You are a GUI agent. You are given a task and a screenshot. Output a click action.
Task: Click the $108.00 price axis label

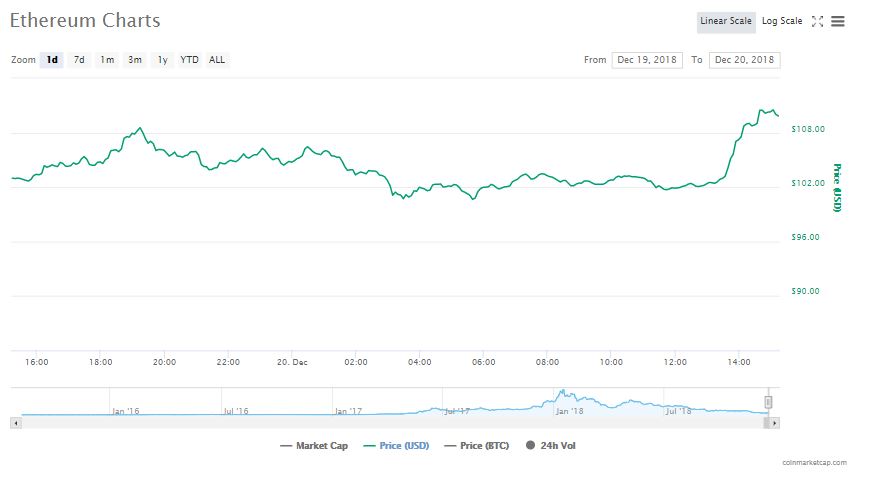click(807, 129)
